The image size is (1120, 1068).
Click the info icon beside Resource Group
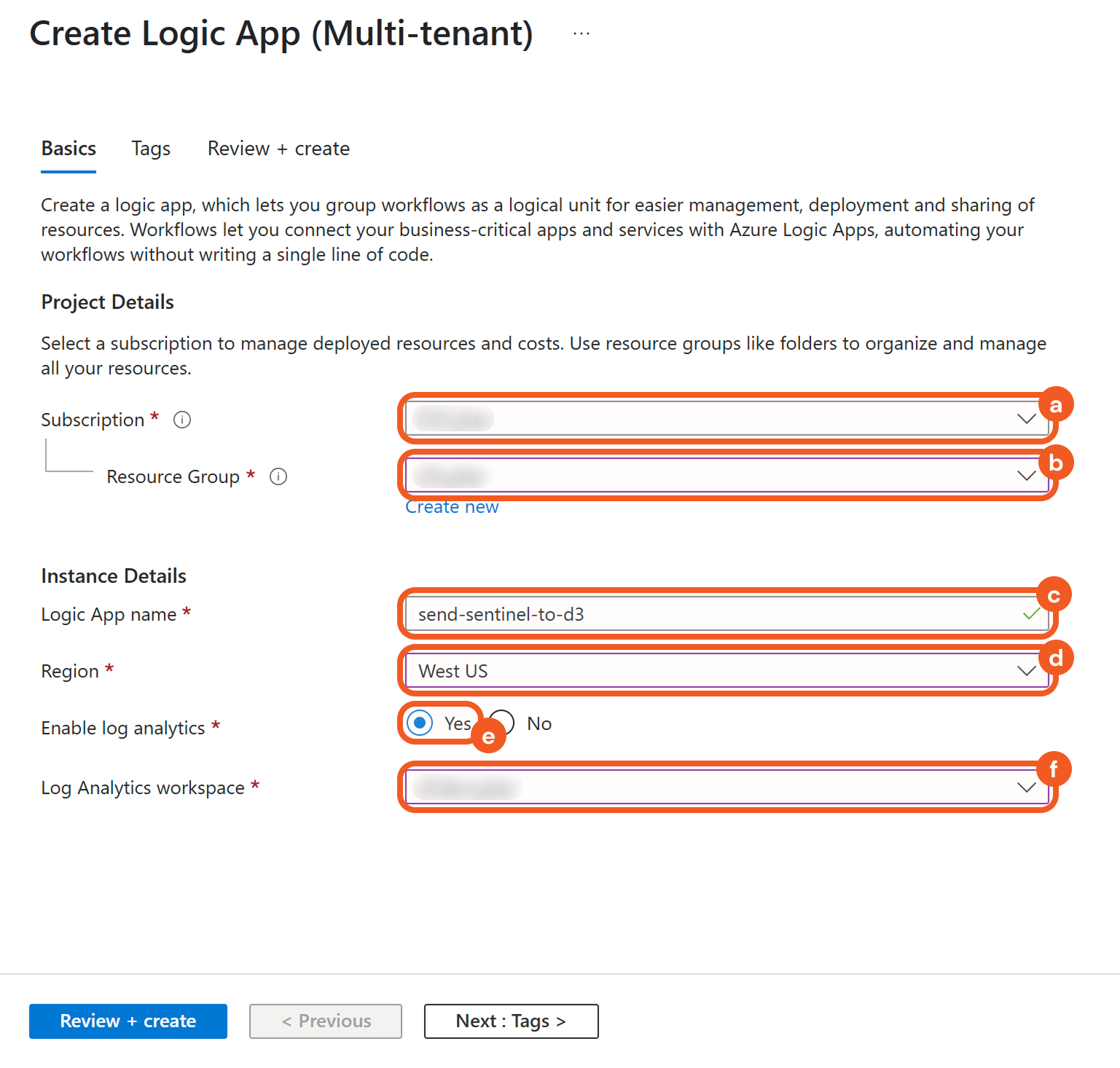pyautogui.click(x=278, y=476)
